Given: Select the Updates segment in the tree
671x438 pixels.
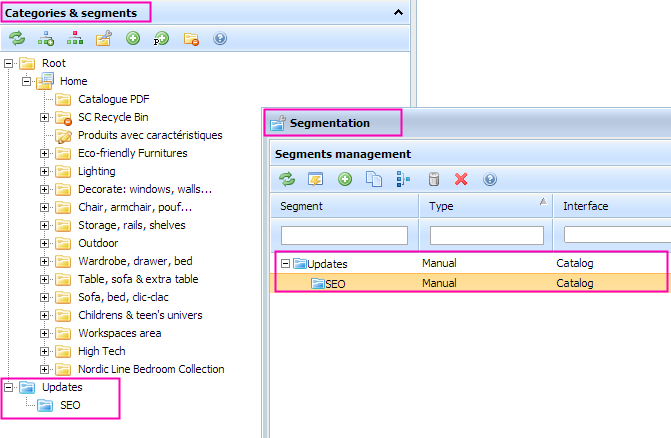Looking at the screenshot, I should (62, 387).
